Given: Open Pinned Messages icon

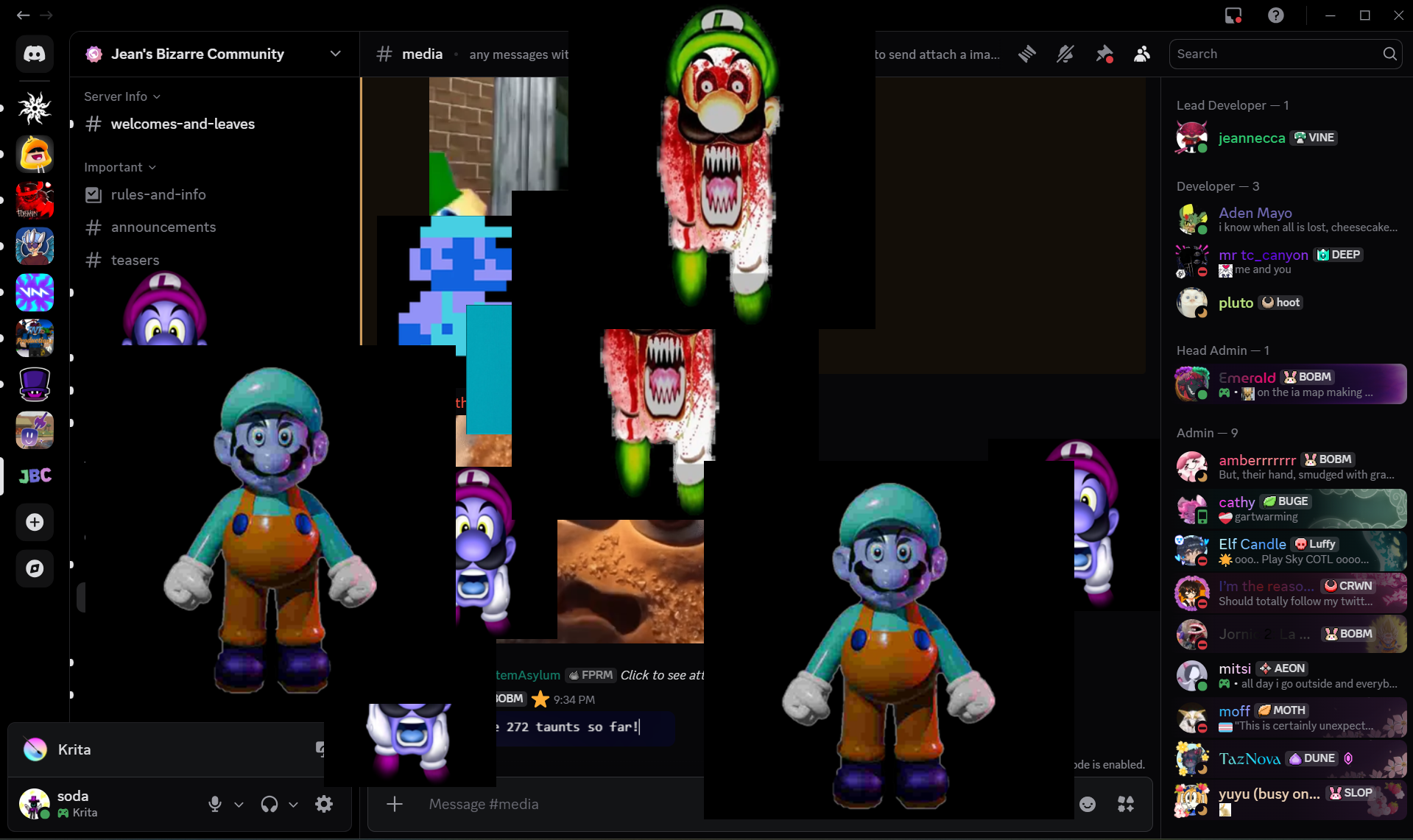Looking at the screenshot, I should pos(1104,54).
